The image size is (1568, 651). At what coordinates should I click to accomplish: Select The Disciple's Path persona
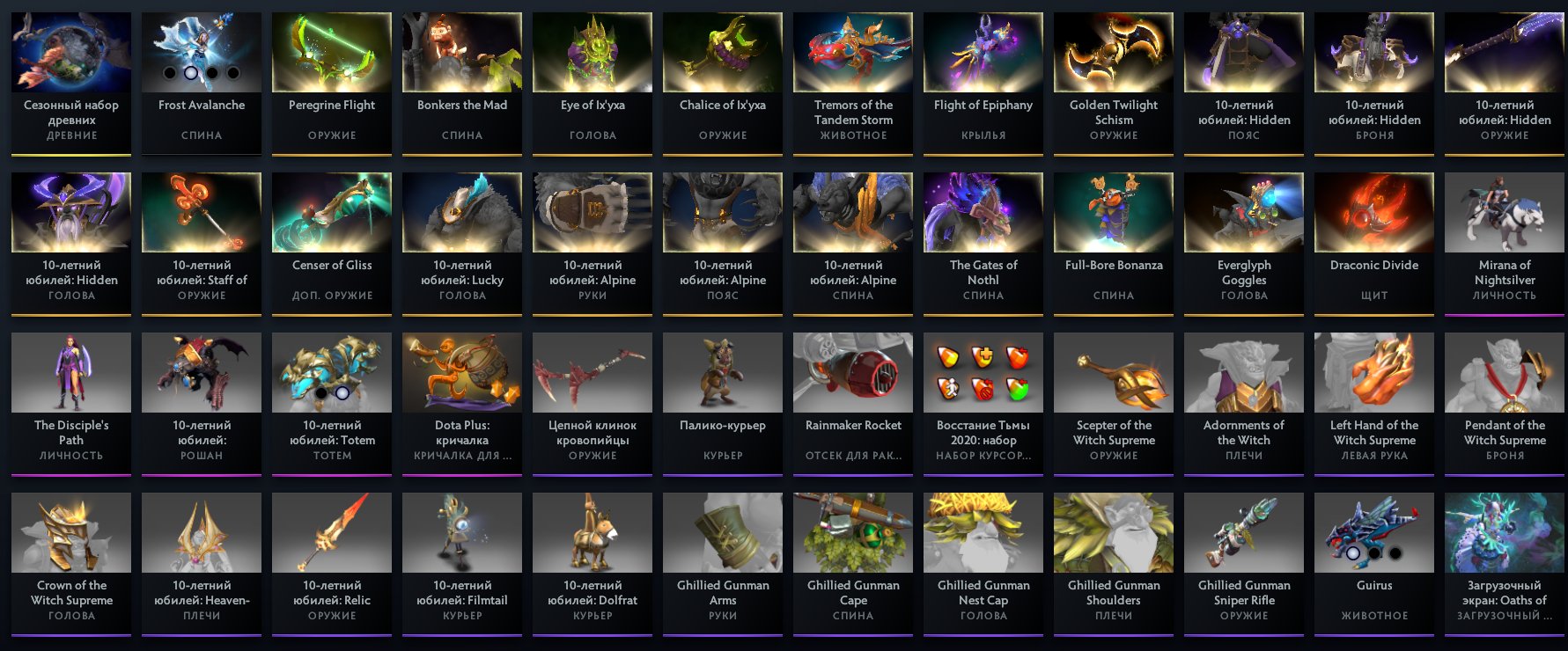[71, 404]
